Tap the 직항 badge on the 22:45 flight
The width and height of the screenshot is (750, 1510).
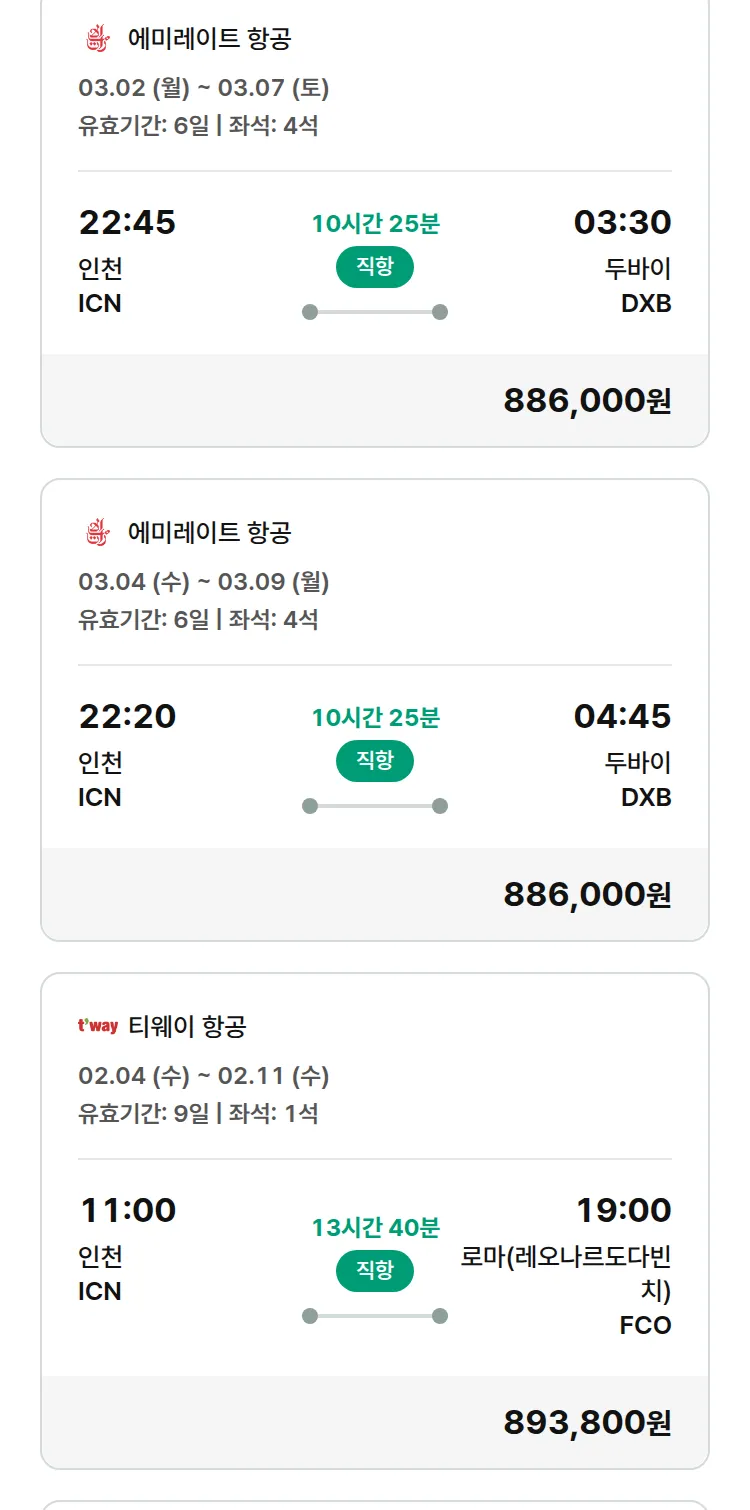pos(374,267)
